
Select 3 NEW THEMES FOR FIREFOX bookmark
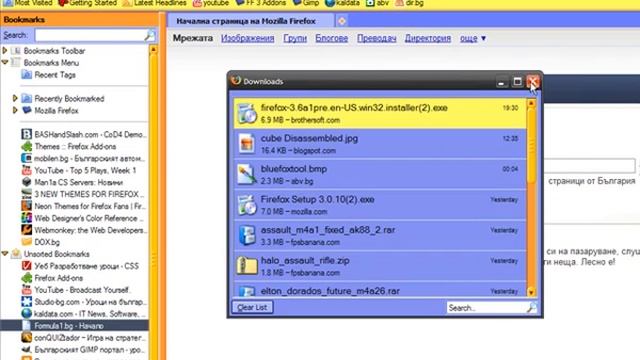point(84,194)
